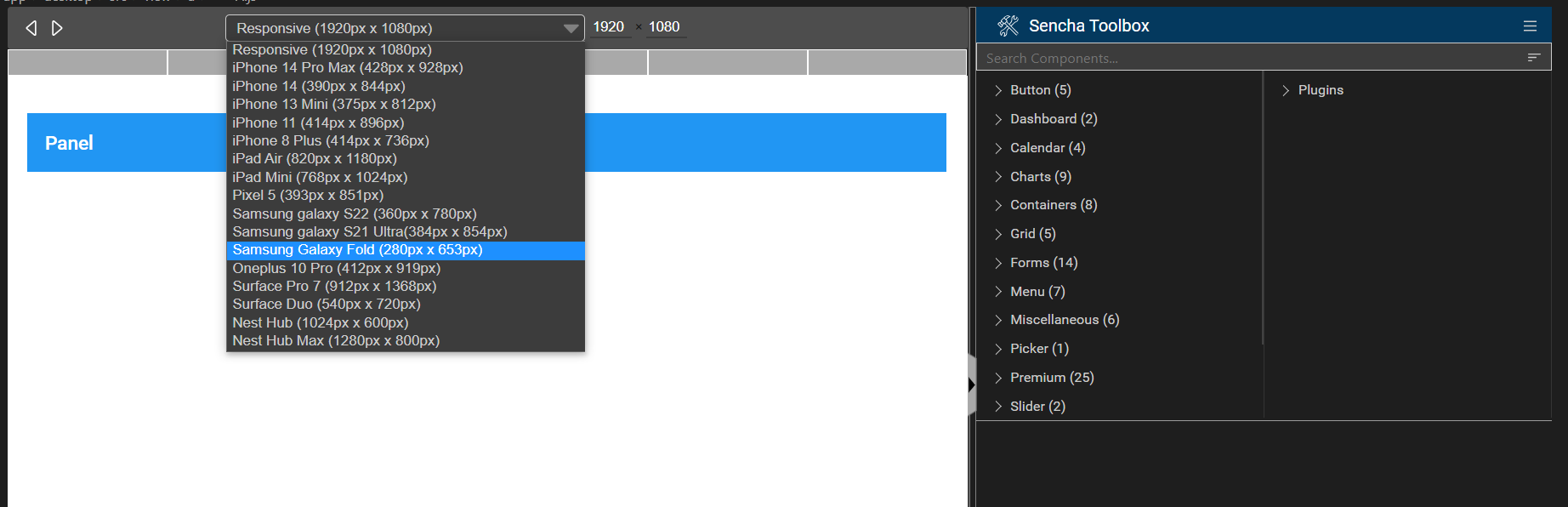Image resolution: width=1568 pixels, height=507 pixels.
Task: Select iPhone 14 Pro Max from list
Action: point(347,68)
